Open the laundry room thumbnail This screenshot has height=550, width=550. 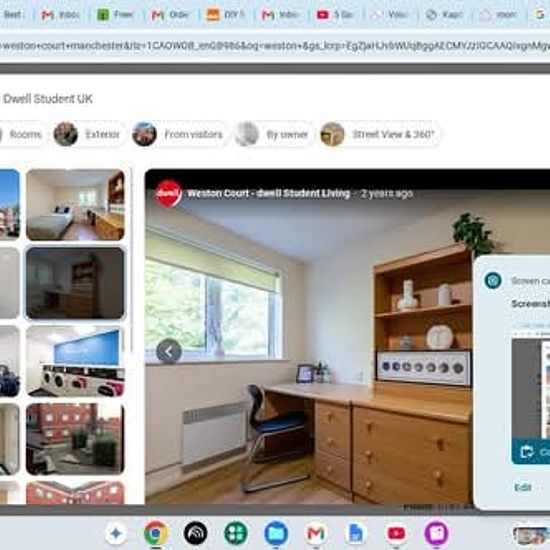75,361
